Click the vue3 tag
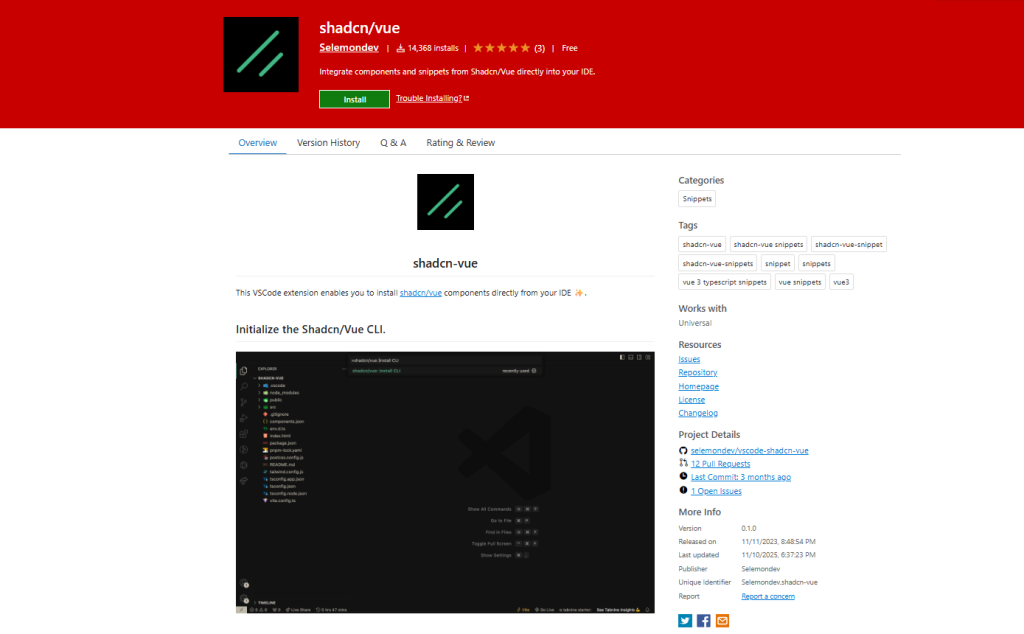 pyautogui.click(x=841, y=282)
